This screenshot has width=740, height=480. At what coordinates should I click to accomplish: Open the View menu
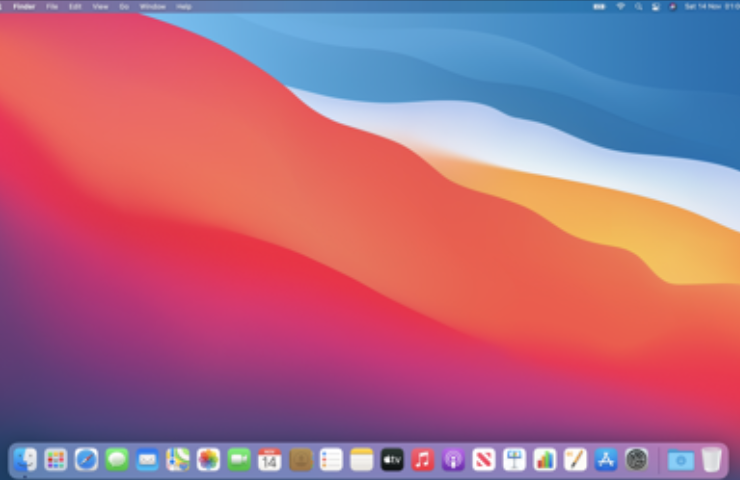coord(100,7)
